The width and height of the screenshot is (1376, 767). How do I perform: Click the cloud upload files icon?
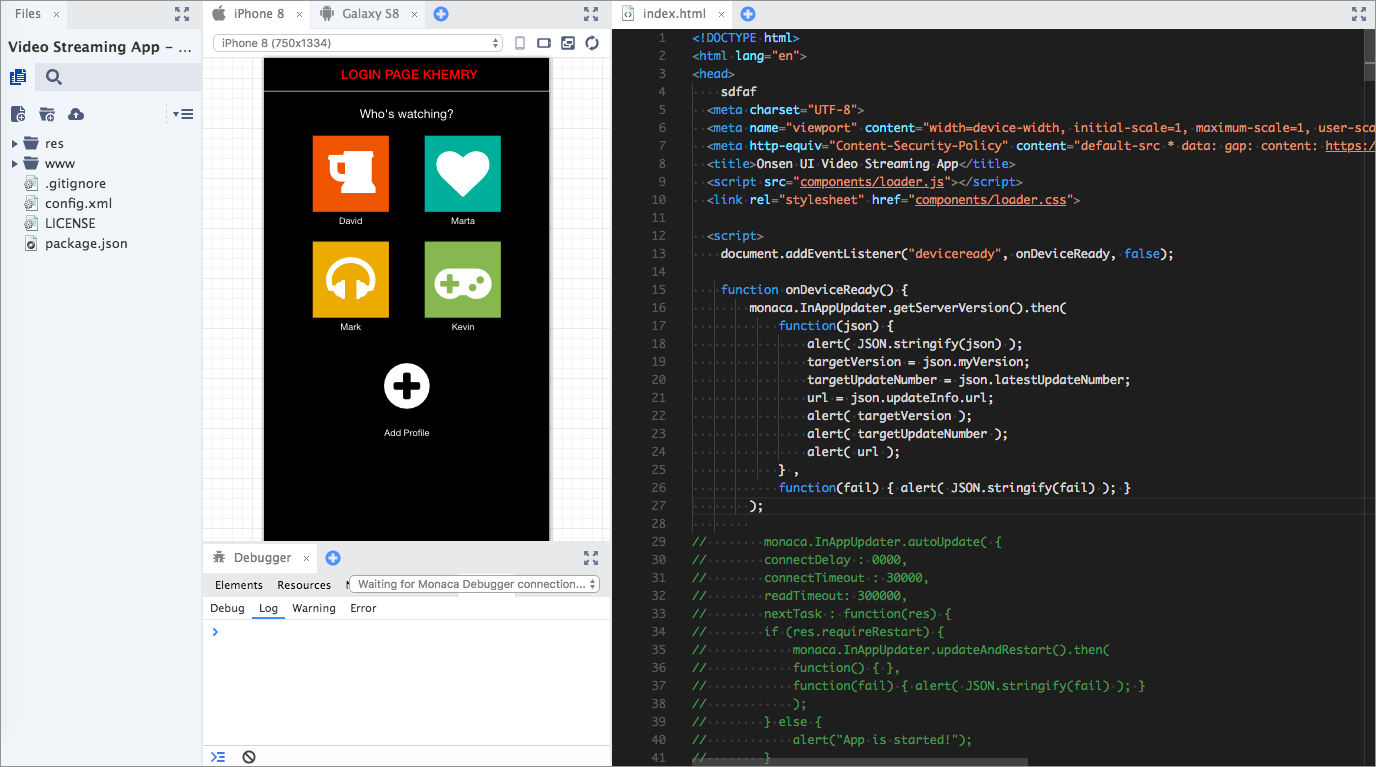pyautogui.click(x=76, y=114)
